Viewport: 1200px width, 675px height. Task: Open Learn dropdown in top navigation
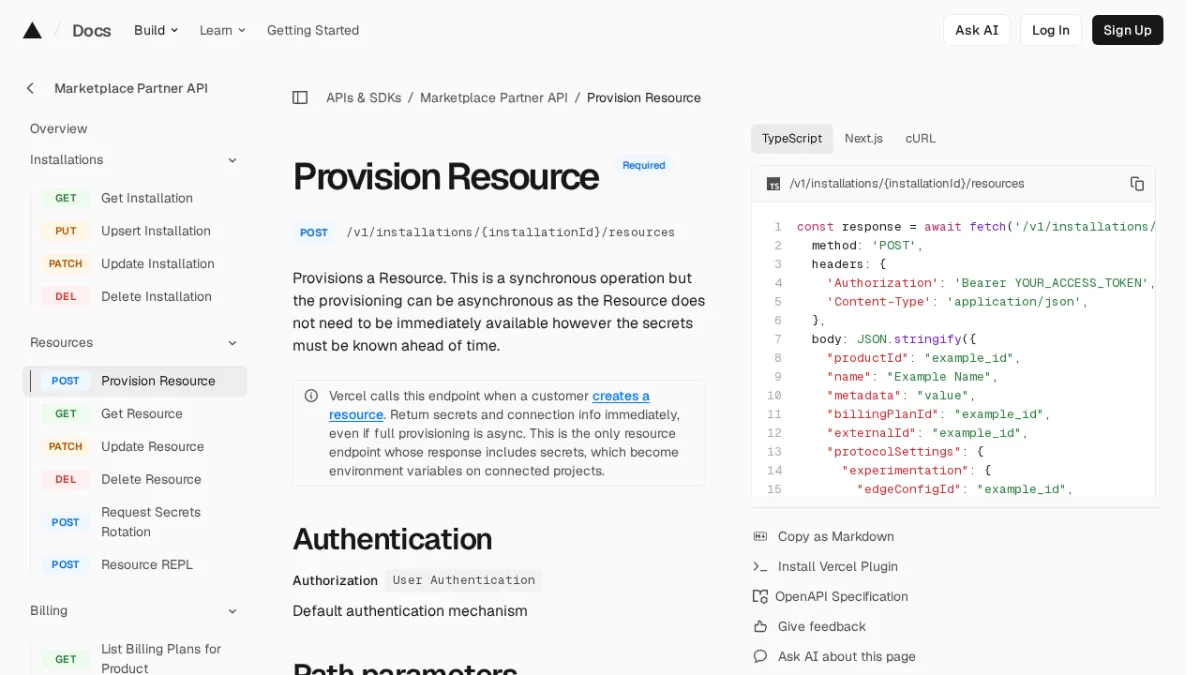coord(222,30)
